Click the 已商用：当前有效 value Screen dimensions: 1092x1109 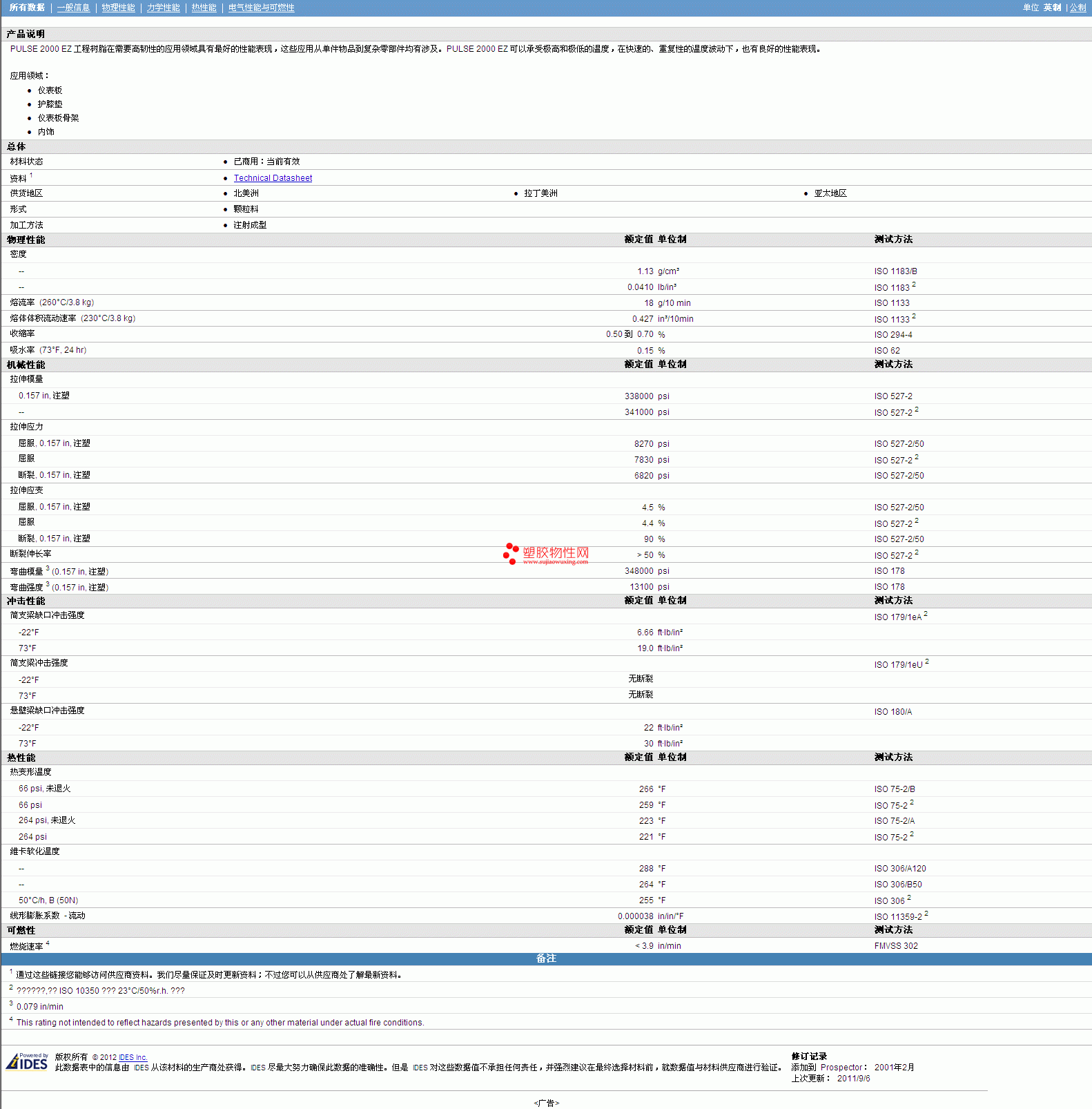pos(266,162)
